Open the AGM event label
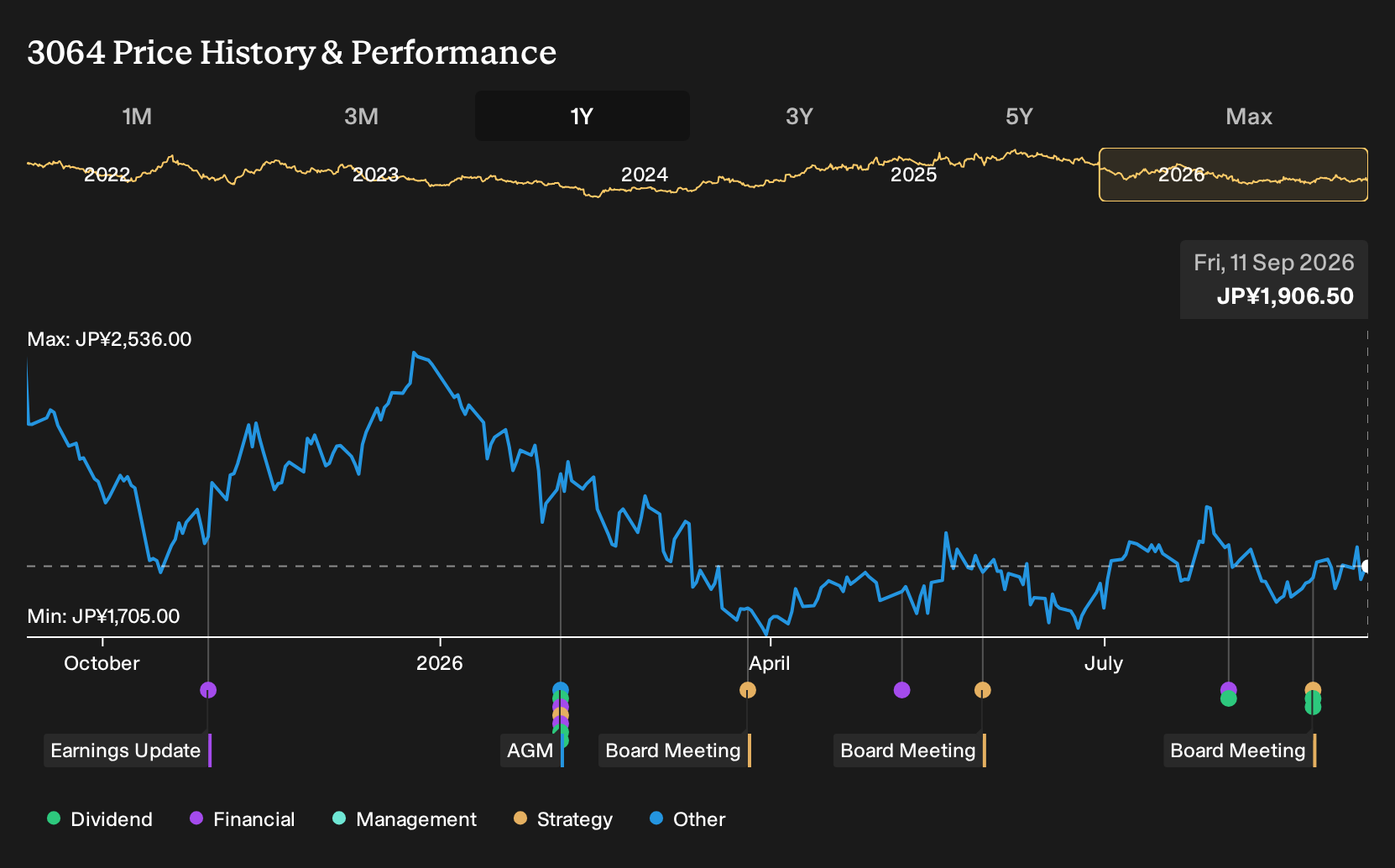Viewport: 1395px width, 868px height. [x=530, y=750]
